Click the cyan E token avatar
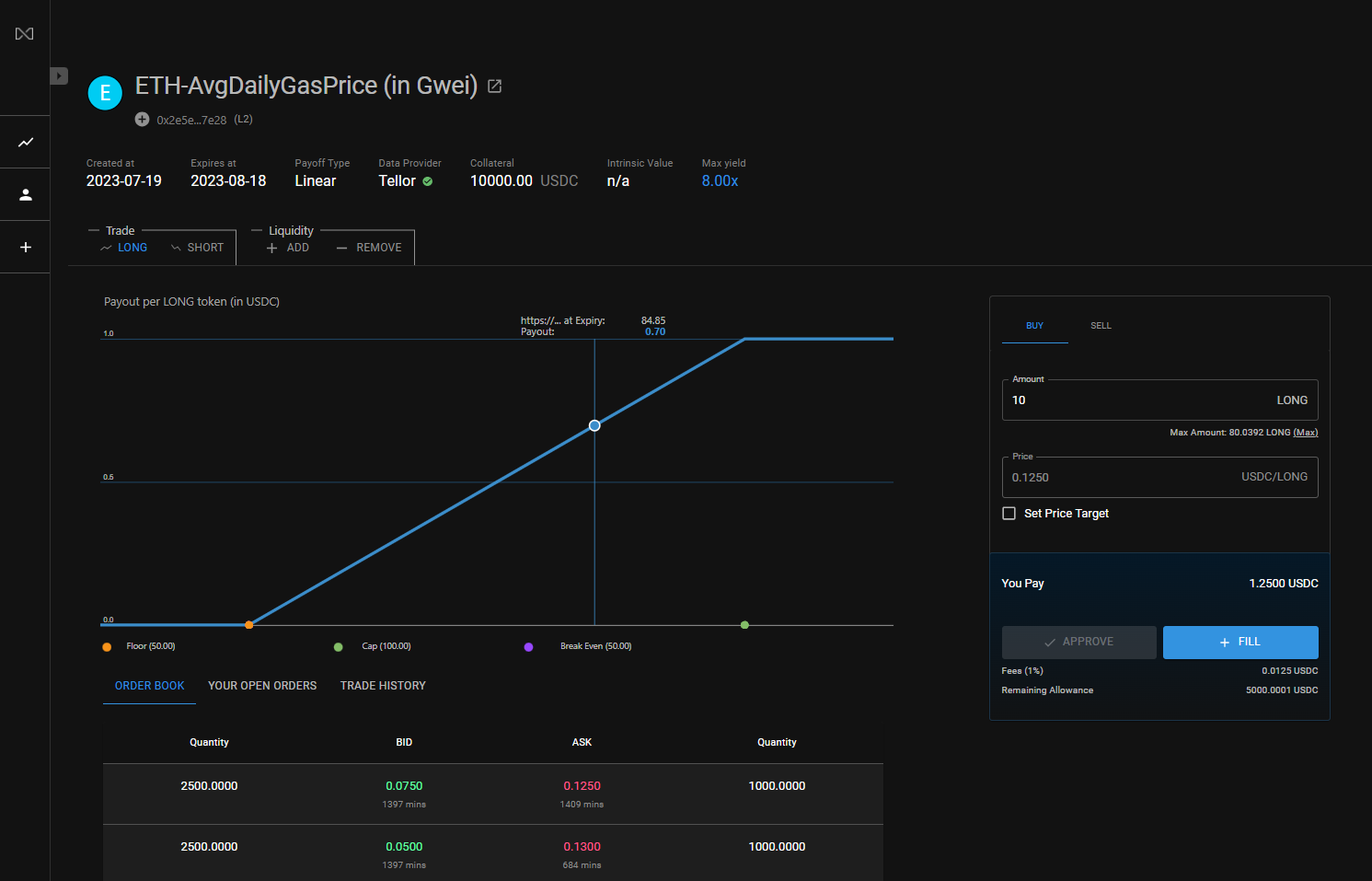The width and height of the screenshot is (1372, 881). pyautogui.click(x=105, y=93)
